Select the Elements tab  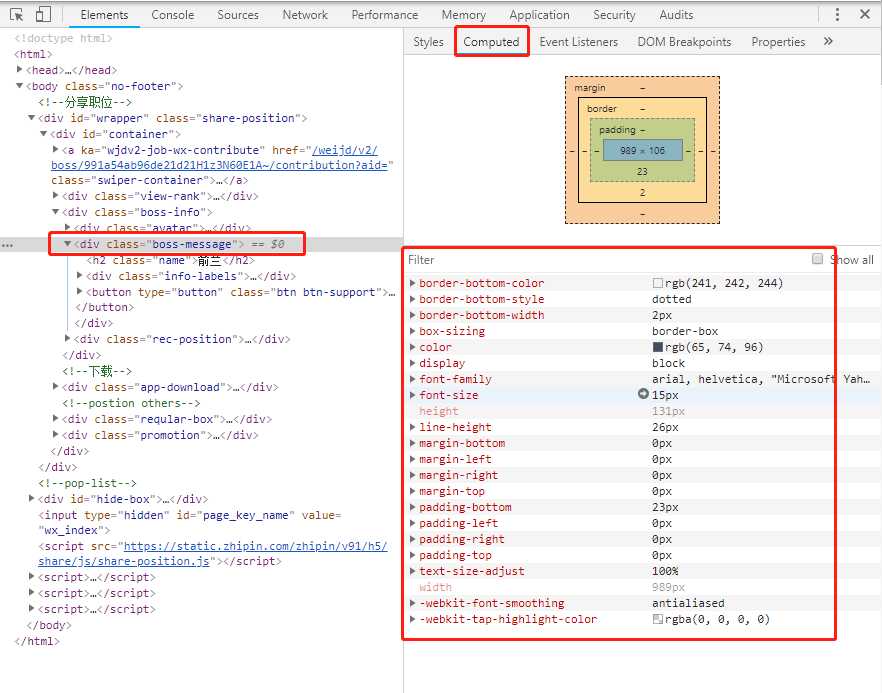pyautogui.click(x=104, y=15)
